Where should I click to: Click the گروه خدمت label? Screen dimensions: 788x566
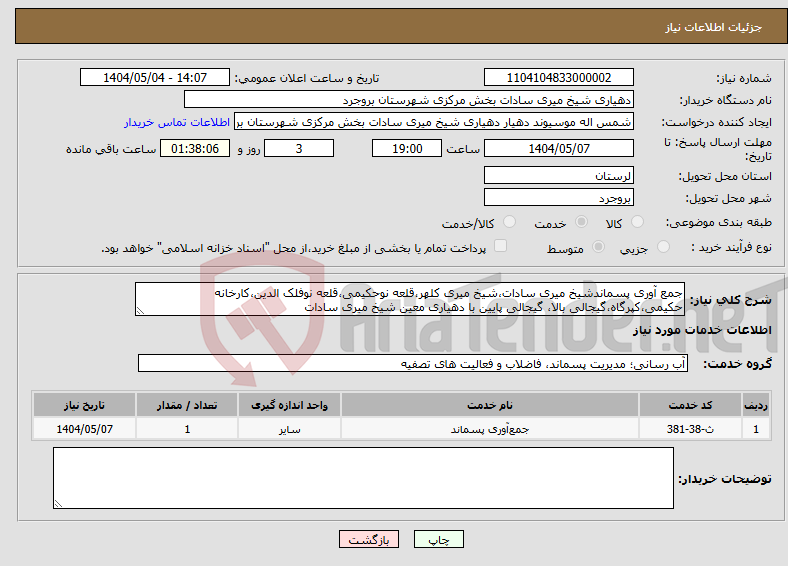tap(737, 364)
